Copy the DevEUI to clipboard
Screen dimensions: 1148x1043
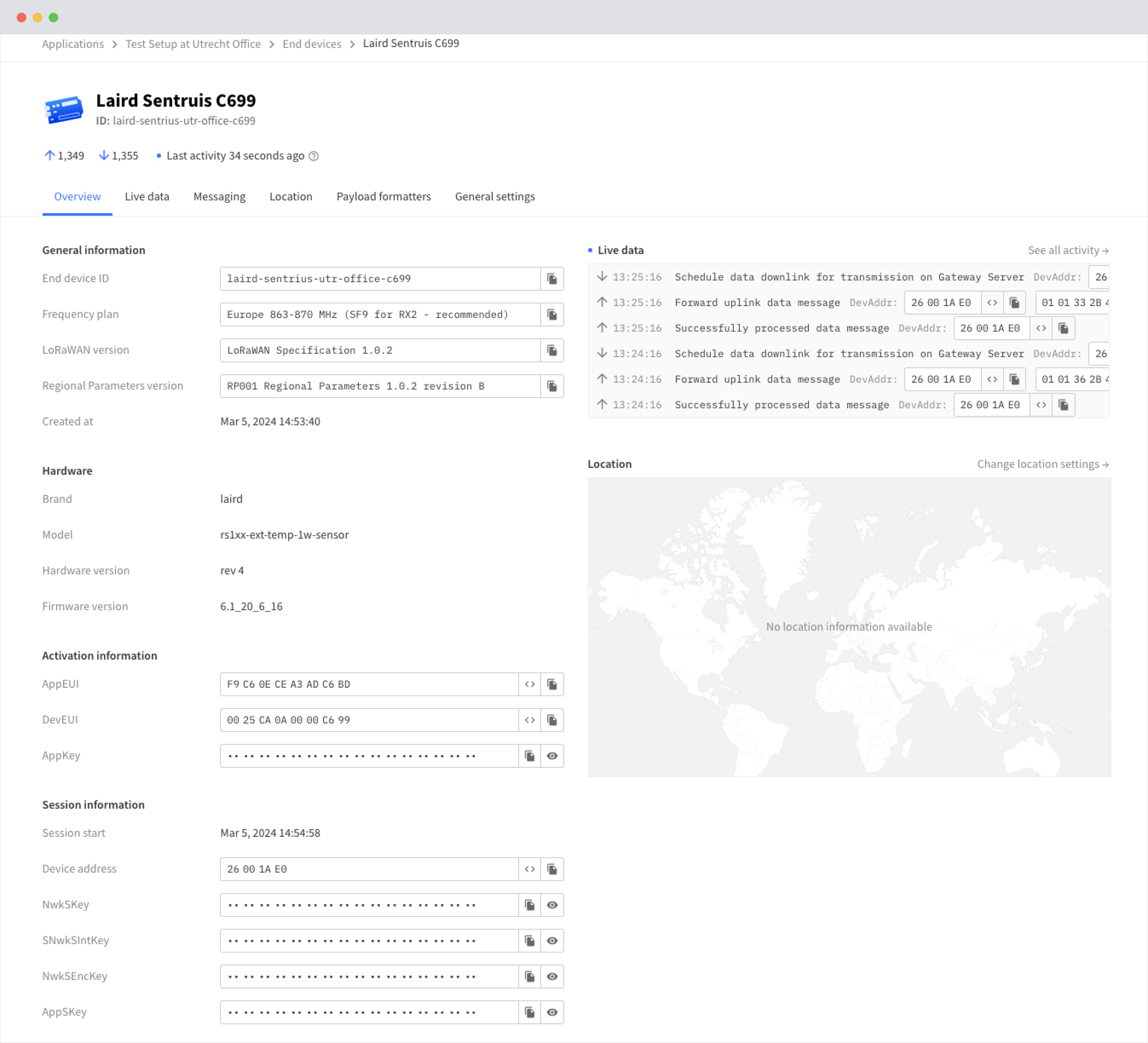pos(552,720)
